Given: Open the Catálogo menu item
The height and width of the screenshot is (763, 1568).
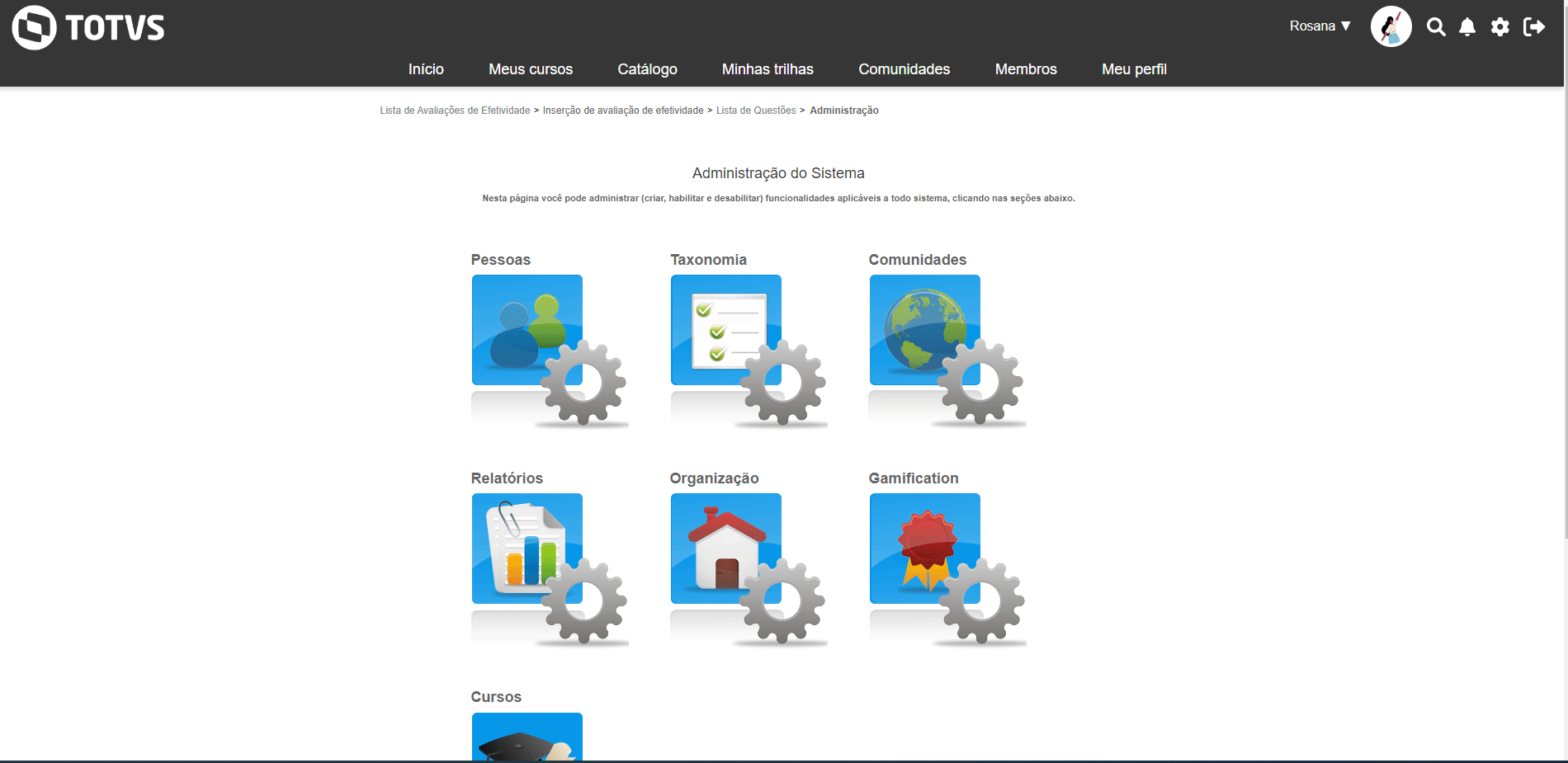Looking at the screenshot, I should pos(648,69).
